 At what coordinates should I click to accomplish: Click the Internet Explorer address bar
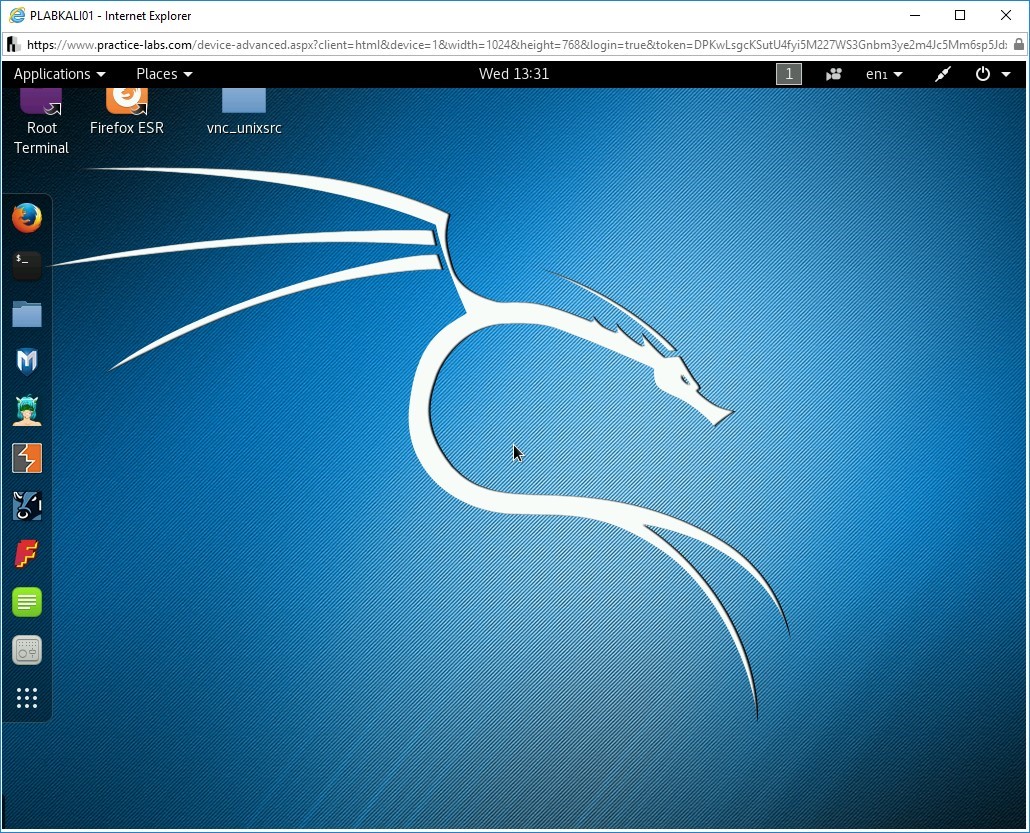tap(516, 45)
